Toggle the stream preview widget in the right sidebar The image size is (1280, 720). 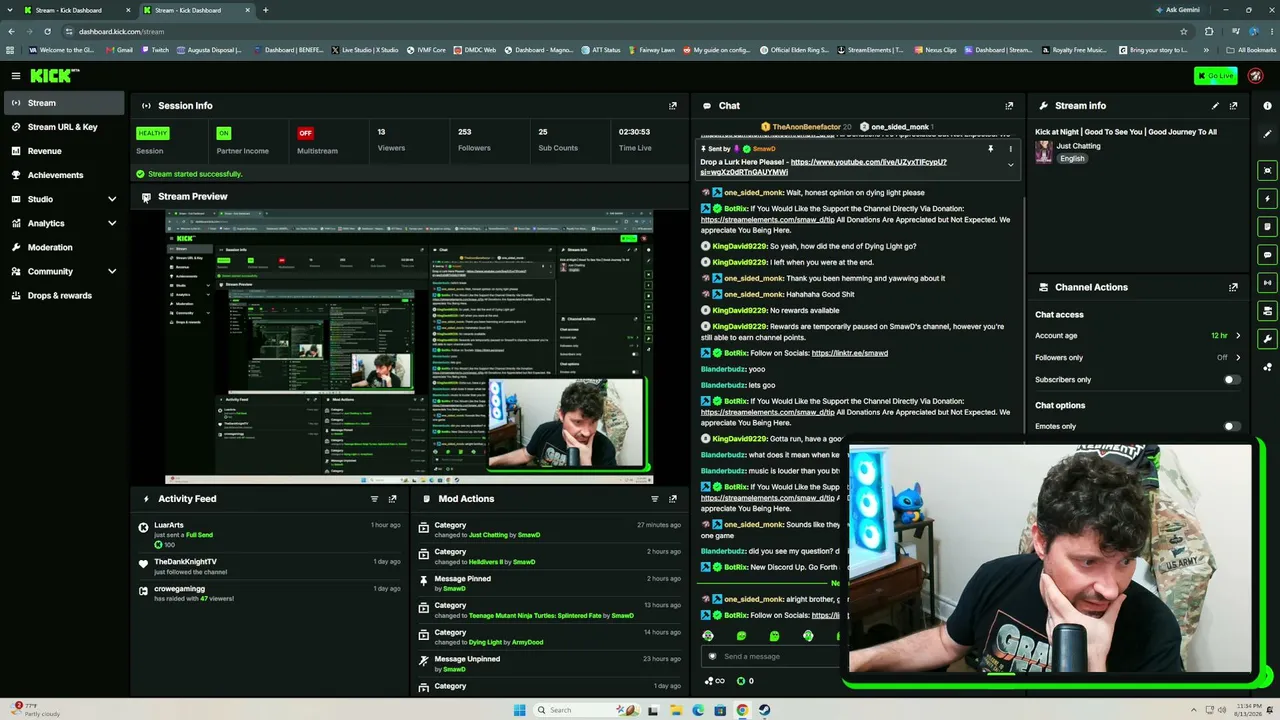pos(1267,170)
